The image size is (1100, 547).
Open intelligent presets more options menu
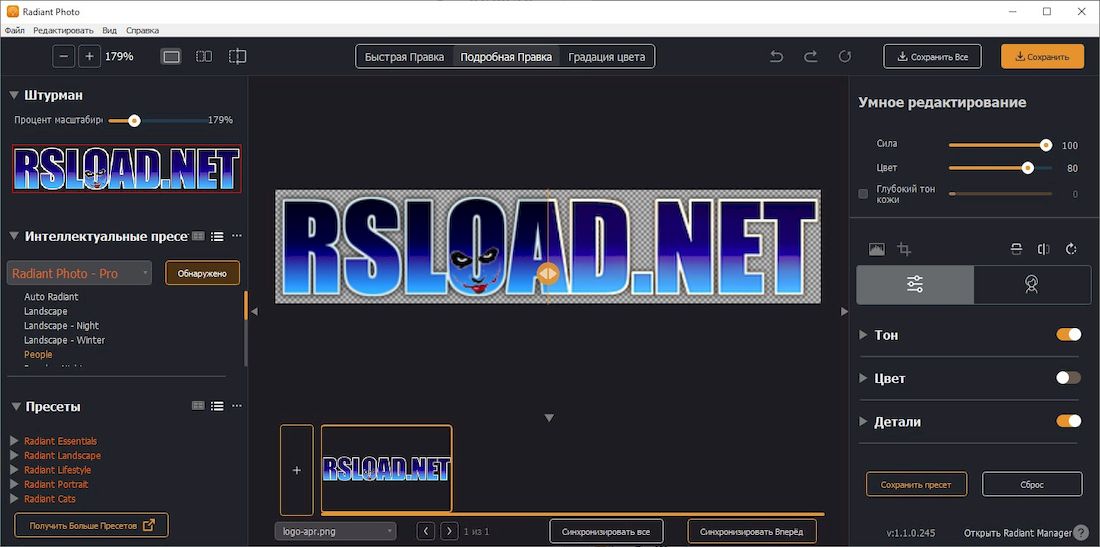click(x=236, y=236)
